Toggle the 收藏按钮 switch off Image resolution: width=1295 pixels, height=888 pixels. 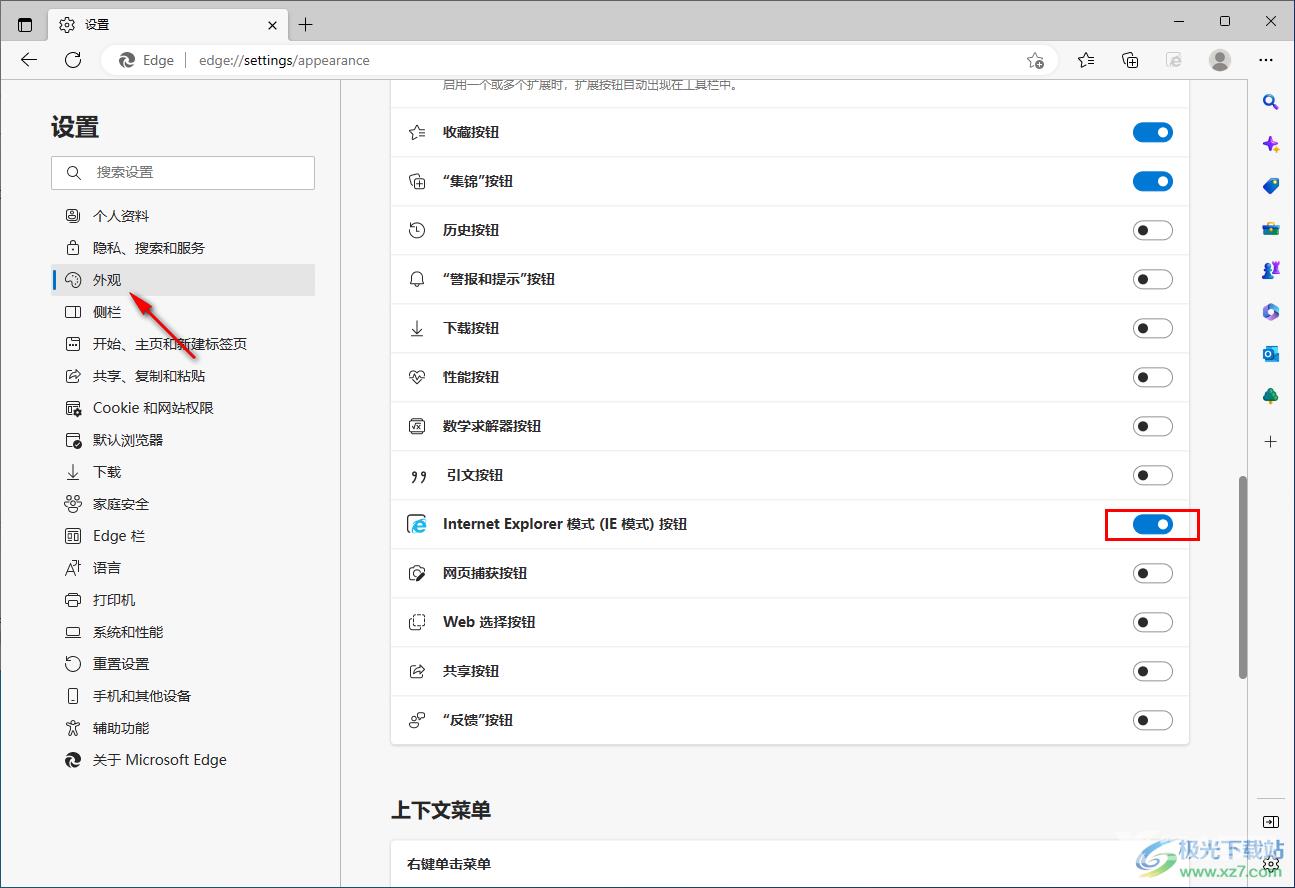pyautogui.click(x=1152, y=132)
